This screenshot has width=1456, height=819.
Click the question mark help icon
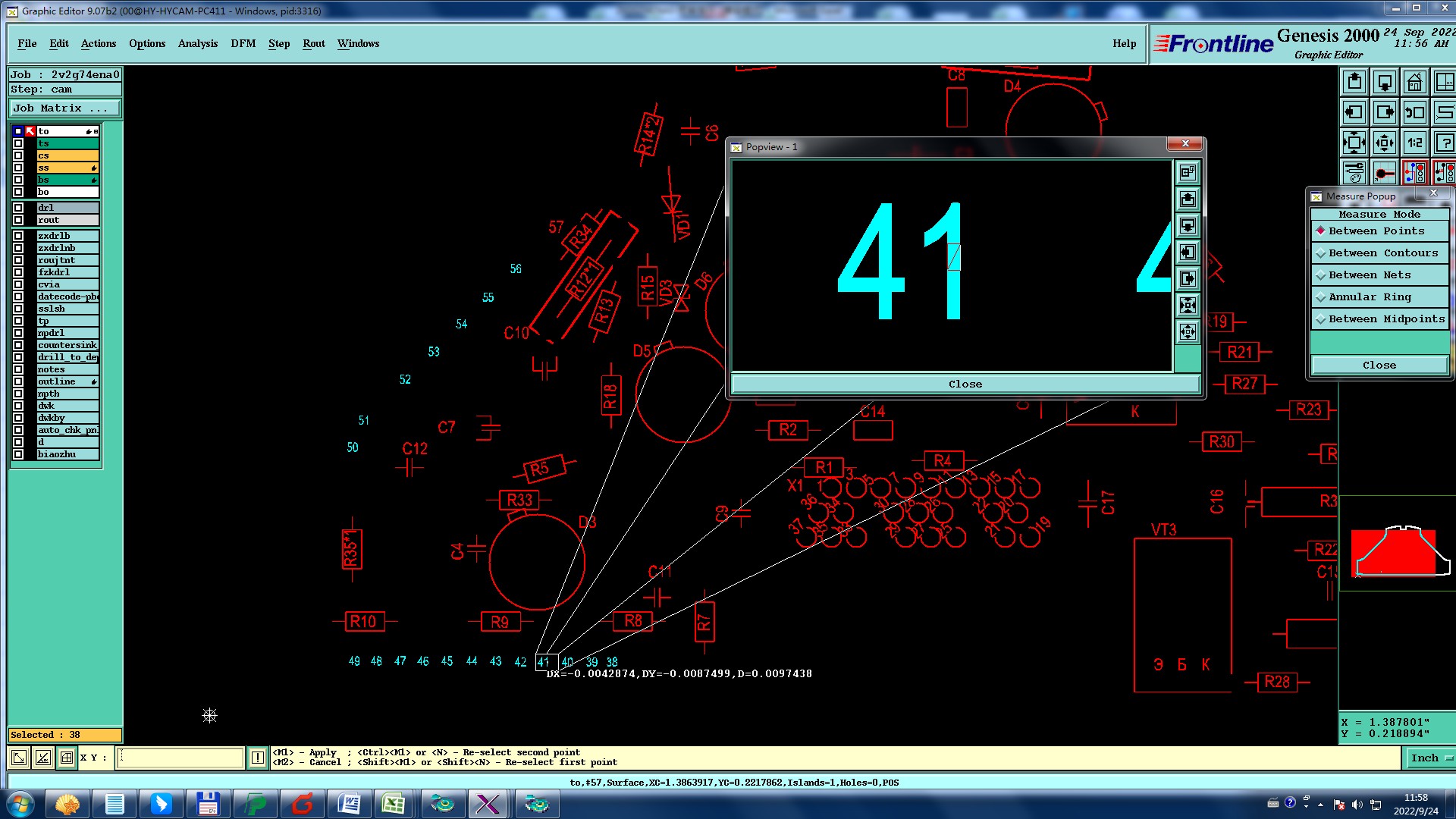pyautogui.click(x=1445, y=143)
